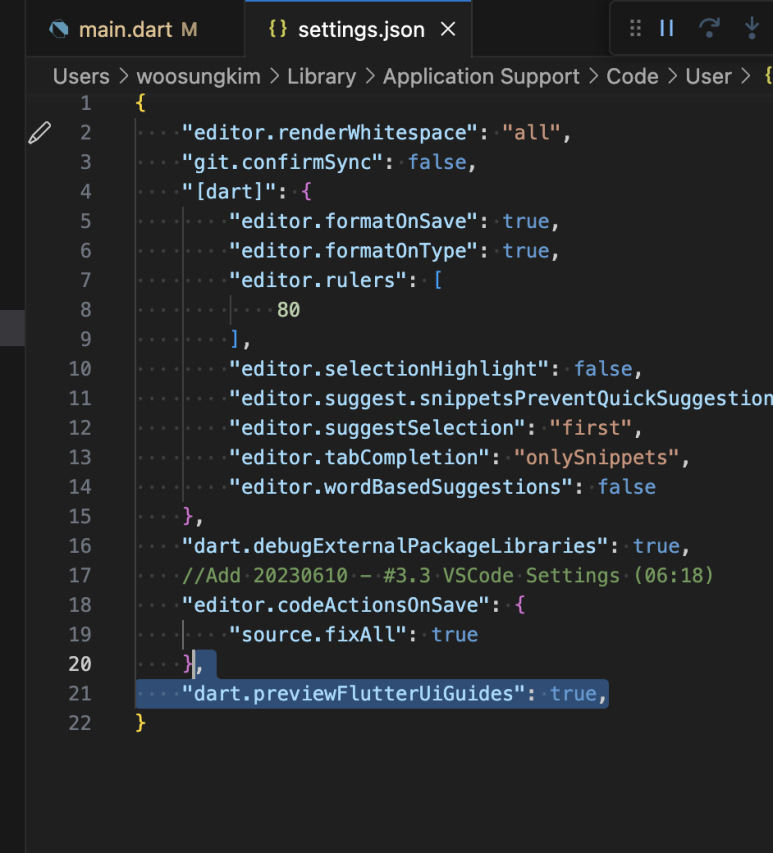Click the "source.fixAll" key
This screenshot has height=853, width=773.
318,635
